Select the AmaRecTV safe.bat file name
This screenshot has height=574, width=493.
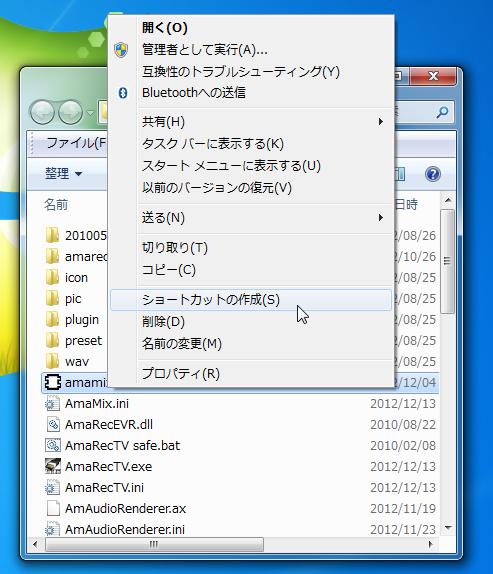122,446
